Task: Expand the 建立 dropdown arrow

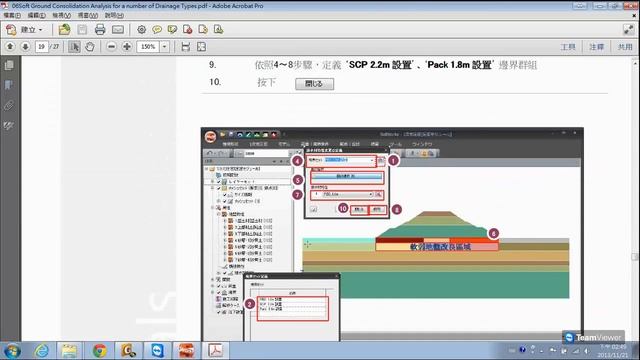Action: (x=40, y=30)
